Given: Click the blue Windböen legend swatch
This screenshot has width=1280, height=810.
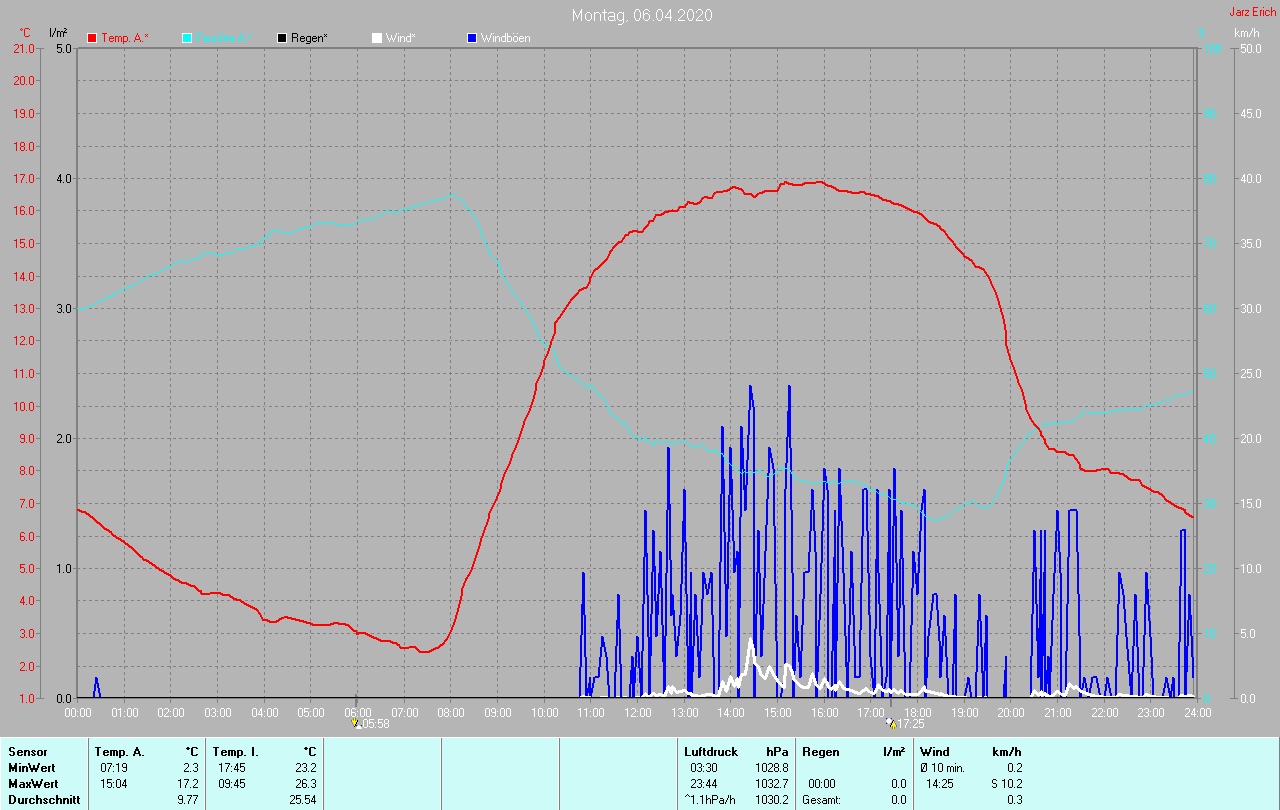Looking at the screenshot, I should [472, 38].
